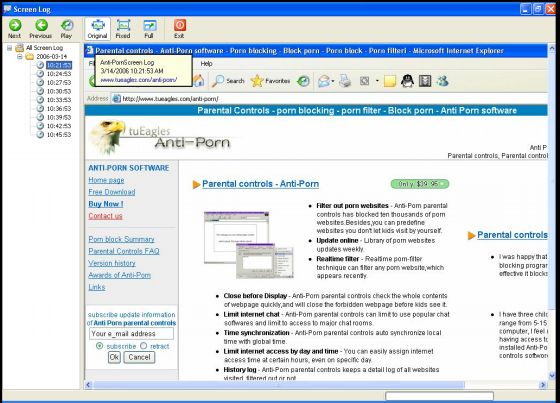Click the address bar URL field
The height and width of the screenshot is (403, 560).
click(x=329, y=99)
